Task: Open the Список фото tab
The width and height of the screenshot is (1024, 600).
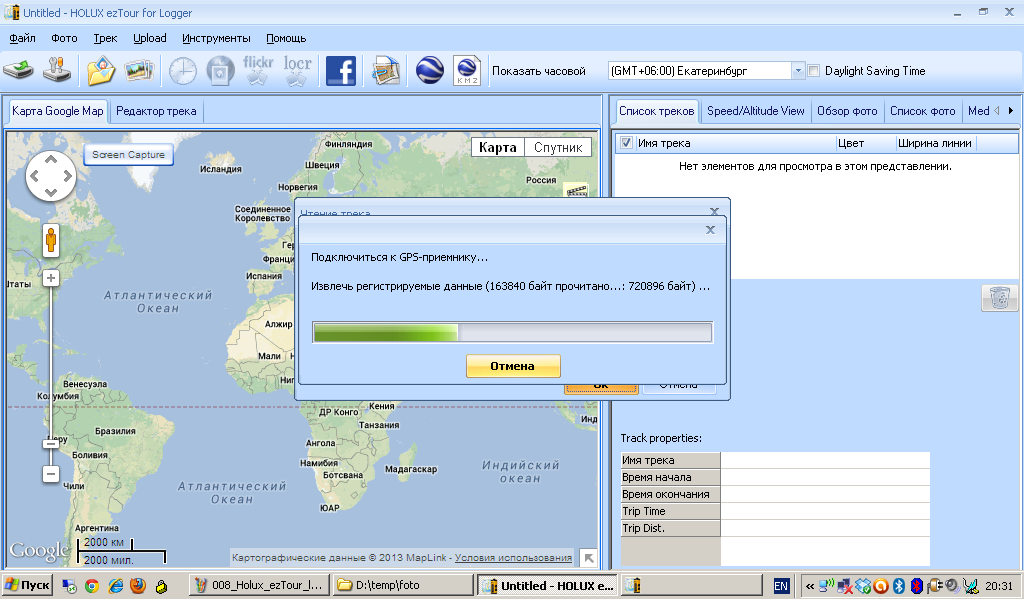Action: coord(922,111)
